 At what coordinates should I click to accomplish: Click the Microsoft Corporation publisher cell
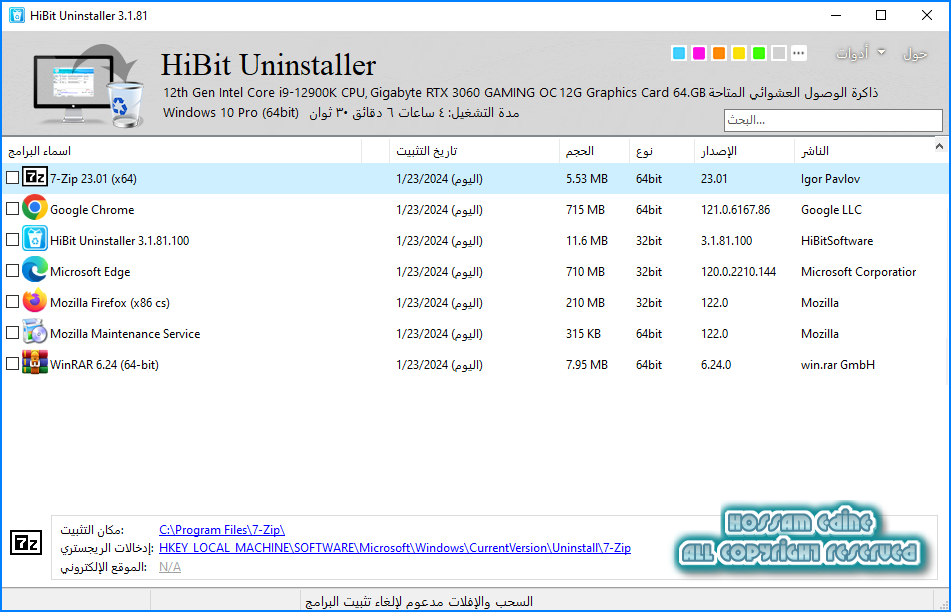coord(858,272)
